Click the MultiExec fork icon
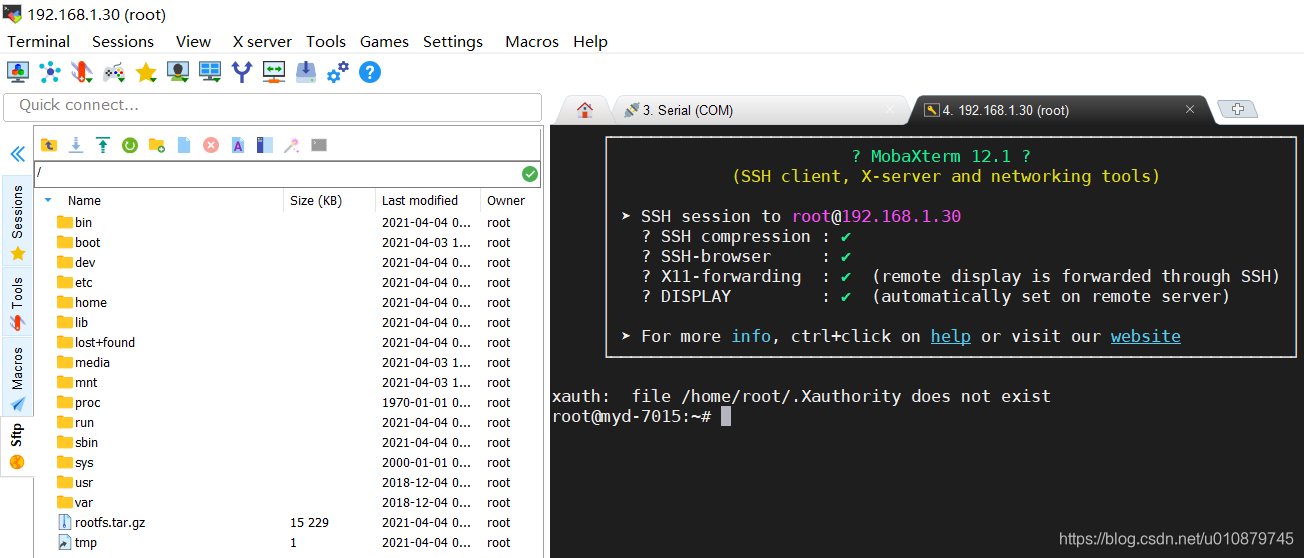Screen dimensions: 1304x558 click(242, 72)
